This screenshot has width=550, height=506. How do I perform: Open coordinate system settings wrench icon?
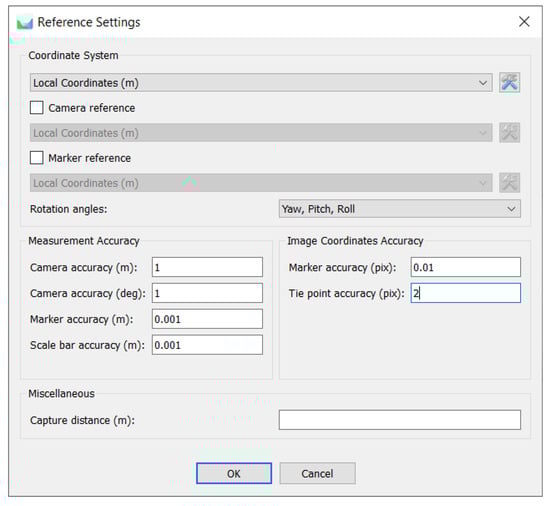coord(509,83)
